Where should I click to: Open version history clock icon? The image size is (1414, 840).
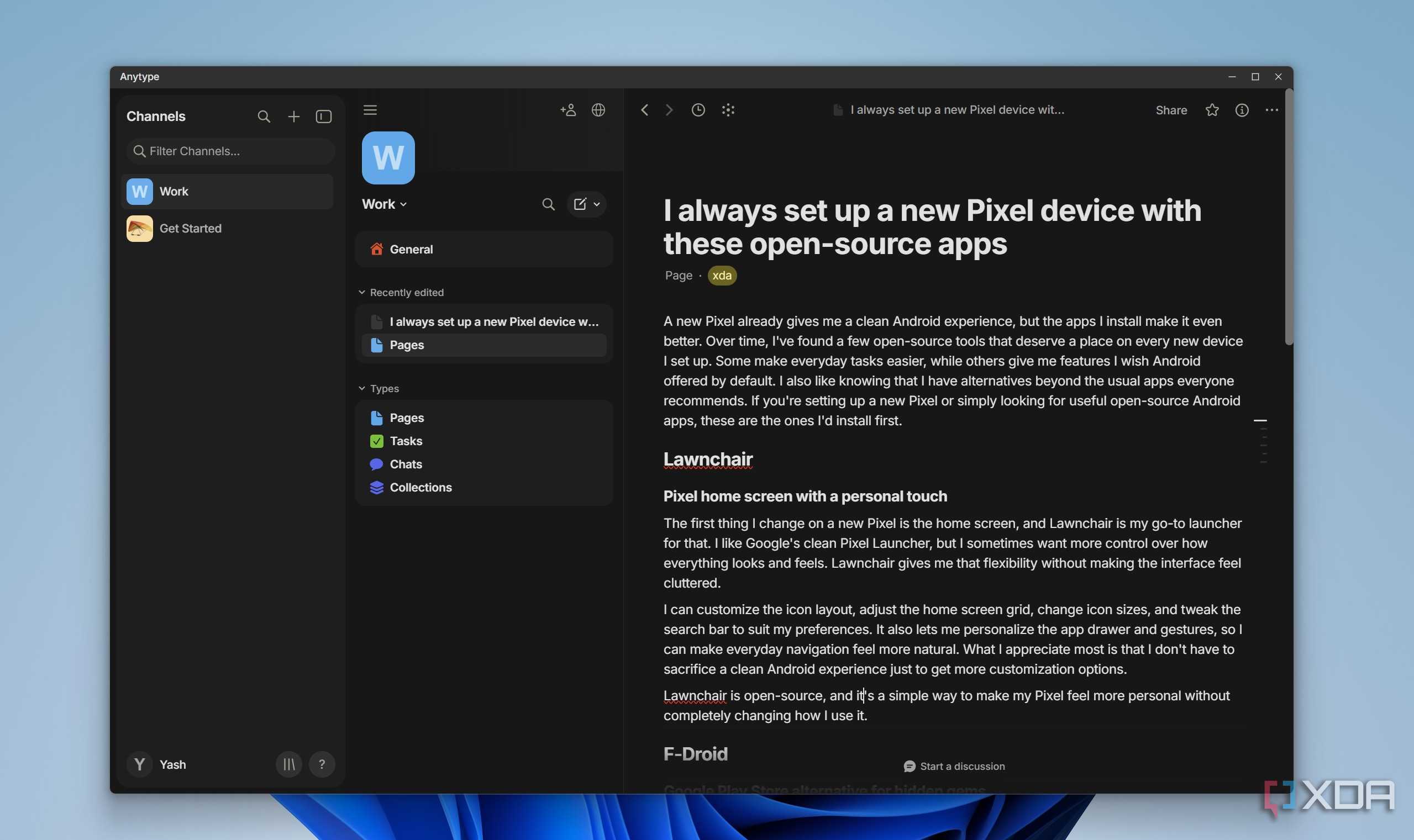click(x=698, y=110)
